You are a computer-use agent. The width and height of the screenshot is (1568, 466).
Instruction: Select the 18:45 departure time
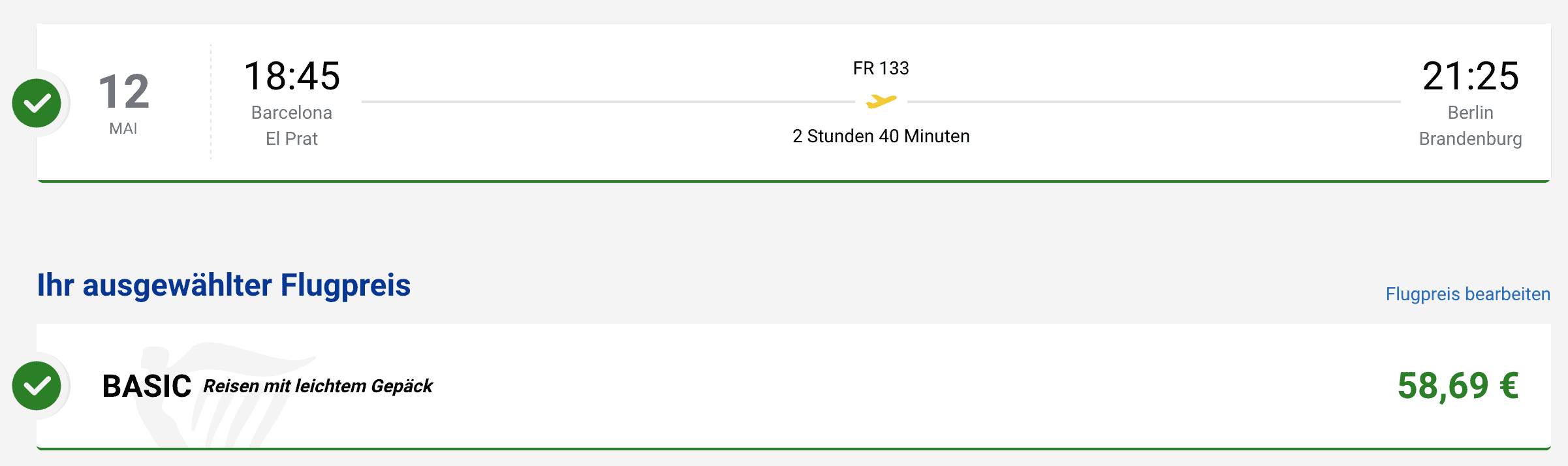point(292,76)
